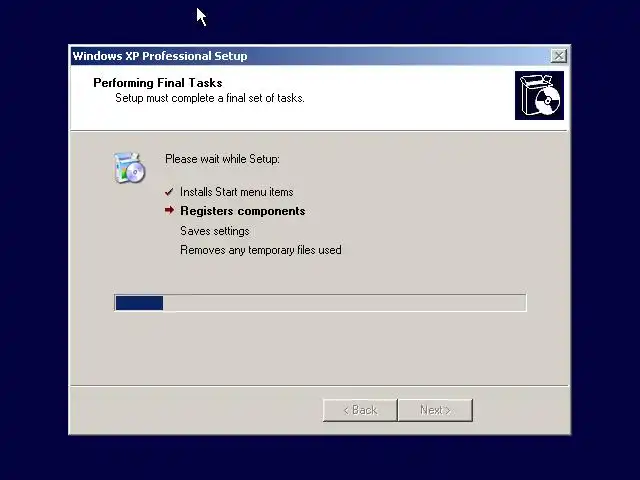The width and height of the screenshot is (640, 480).
Task: Click the disabled Back button
Action: pos(360,410)
